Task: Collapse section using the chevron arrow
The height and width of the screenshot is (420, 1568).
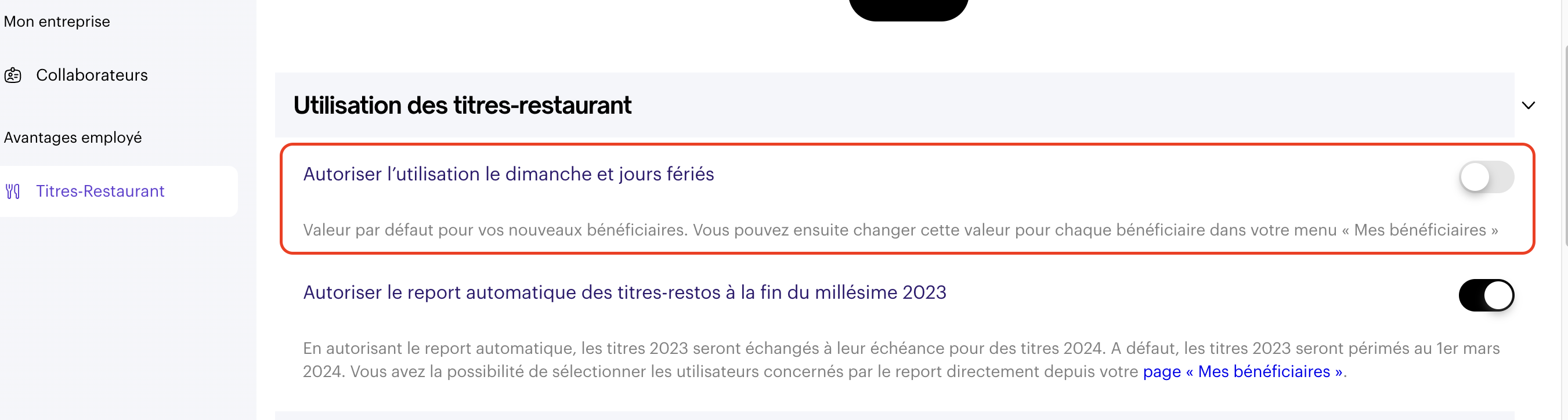Action: [x=1528, y=106]
